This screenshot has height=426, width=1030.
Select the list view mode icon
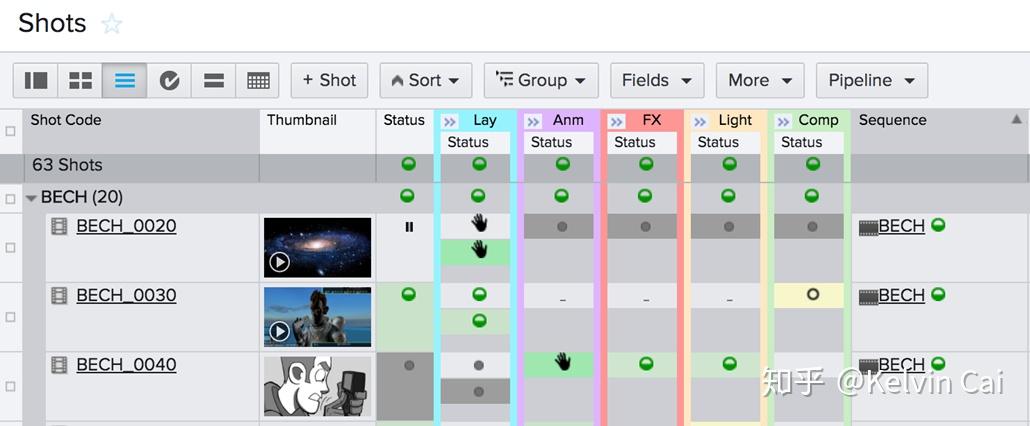pos(124,81)
